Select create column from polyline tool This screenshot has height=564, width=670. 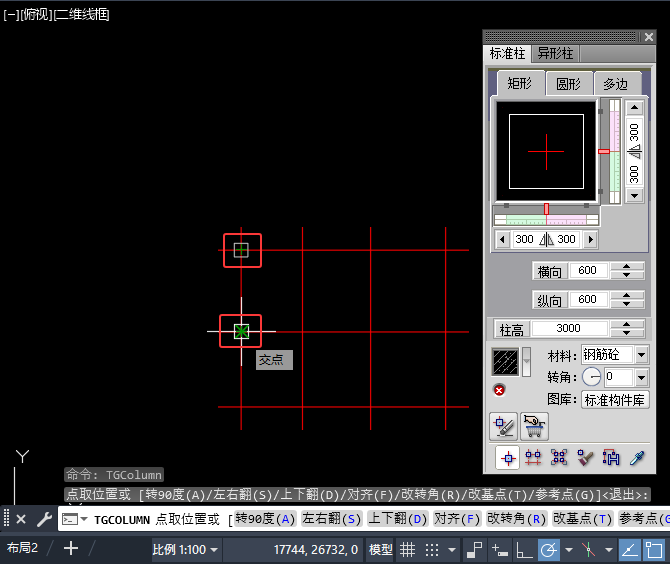(x=611, y=458)
